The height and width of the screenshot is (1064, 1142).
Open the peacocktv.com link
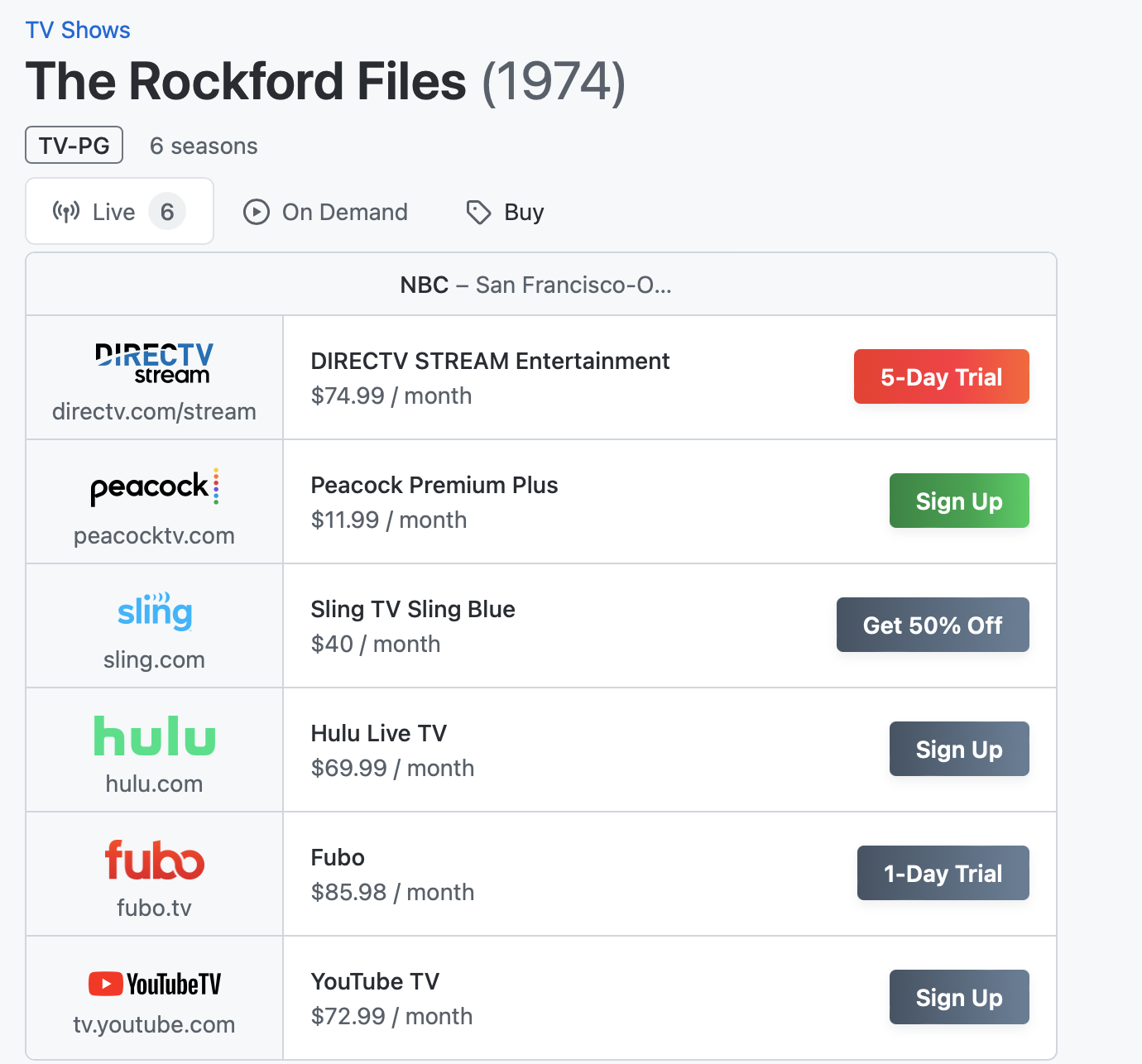[x=154, y=535]
